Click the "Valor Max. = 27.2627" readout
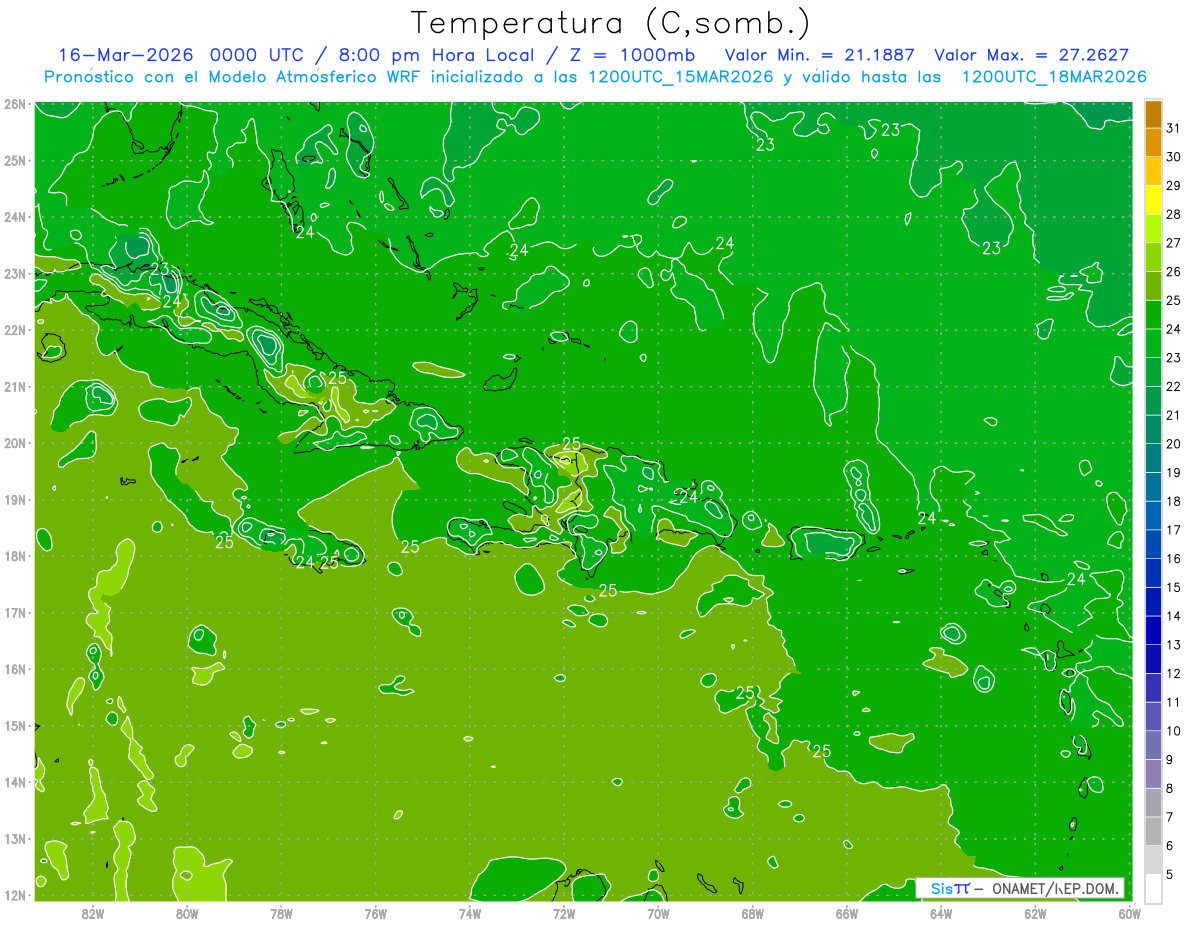1200x927 pixels. [x=1032, y=55]
